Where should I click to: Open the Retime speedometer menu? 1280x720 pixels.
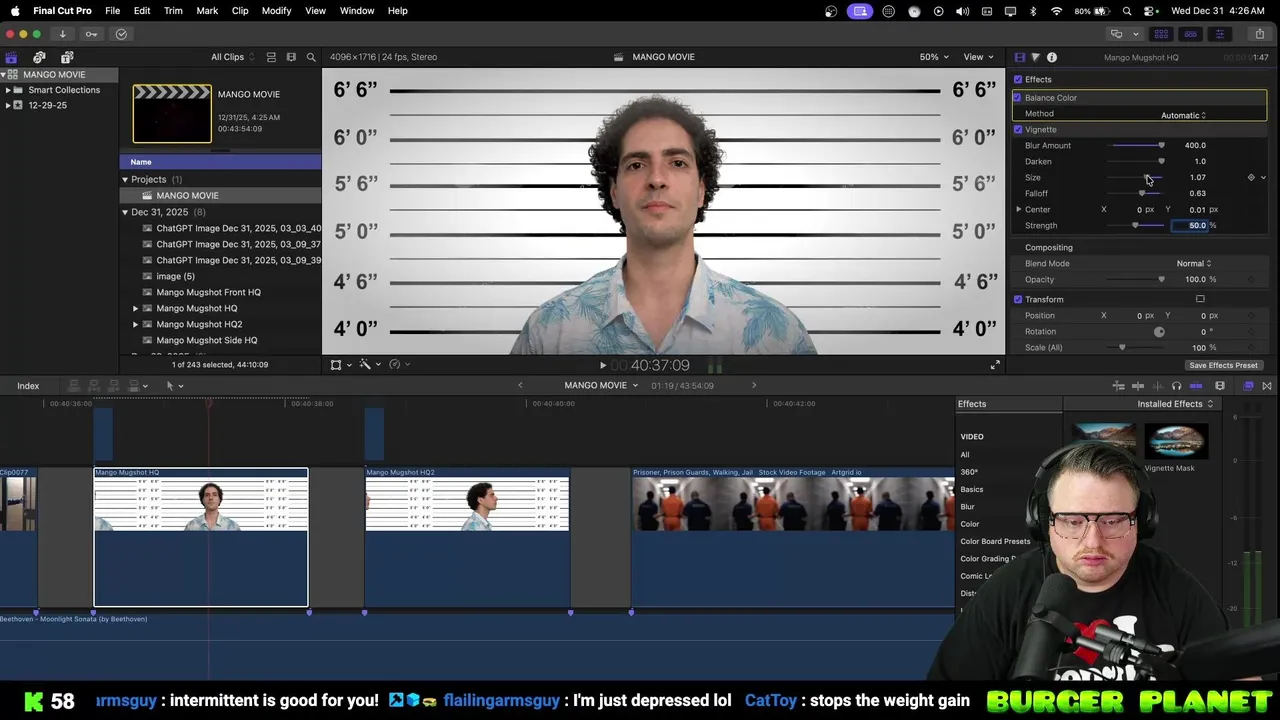[x=398, y=365]
